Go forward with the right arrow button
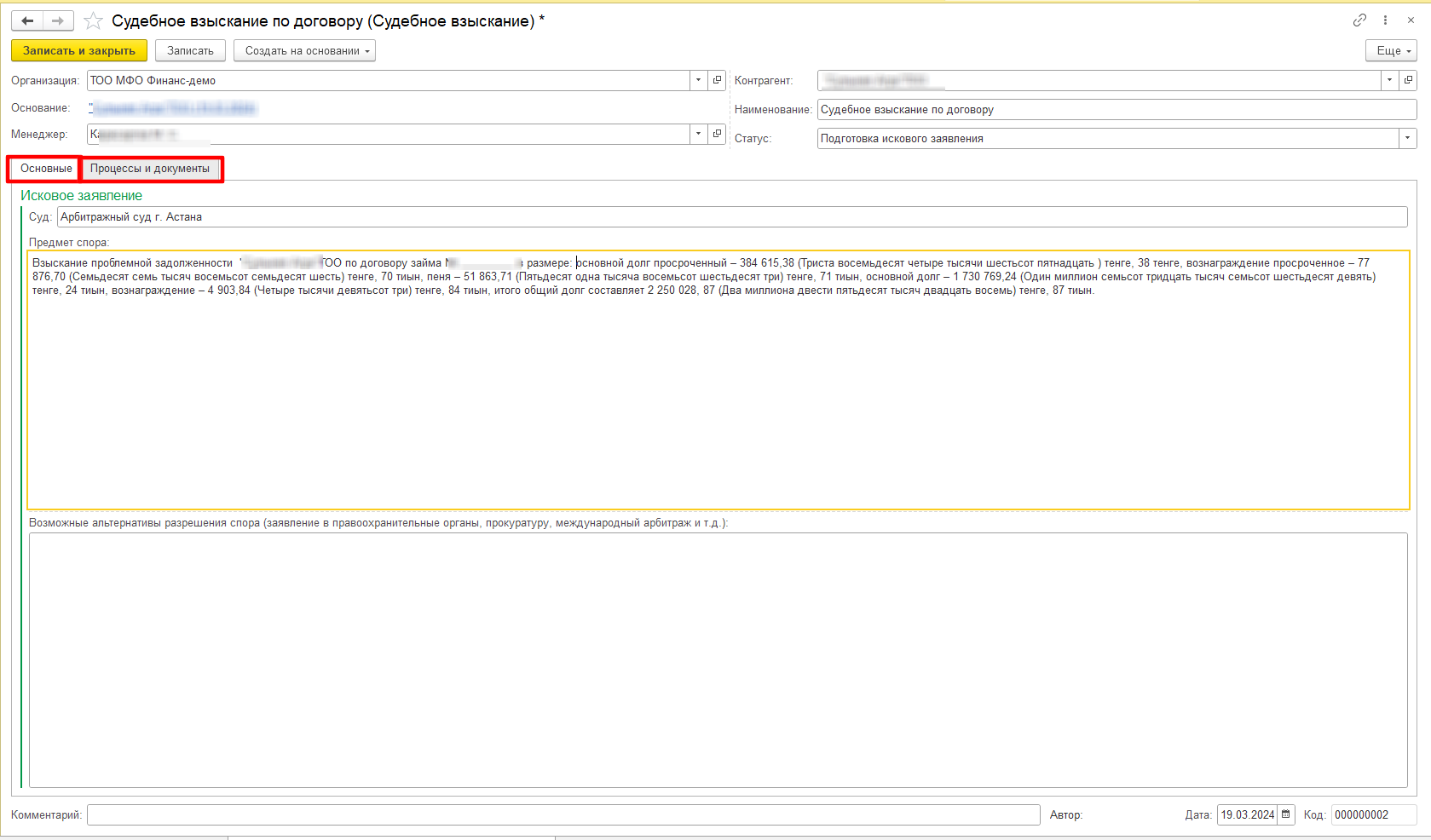 [58, 20]
